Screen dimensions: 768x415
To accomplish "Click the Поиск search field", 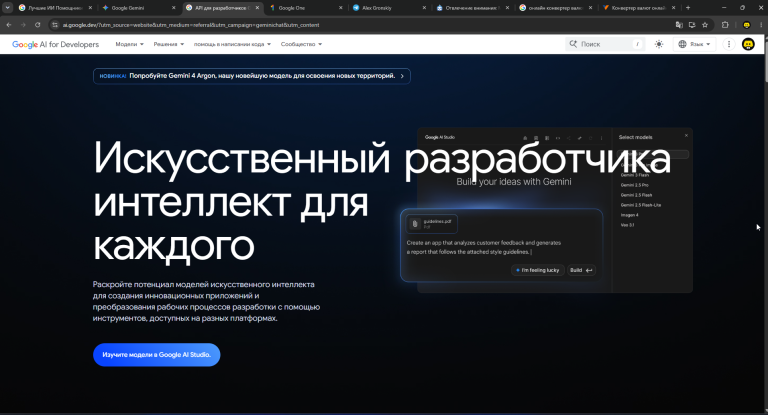I will point(605,44).
